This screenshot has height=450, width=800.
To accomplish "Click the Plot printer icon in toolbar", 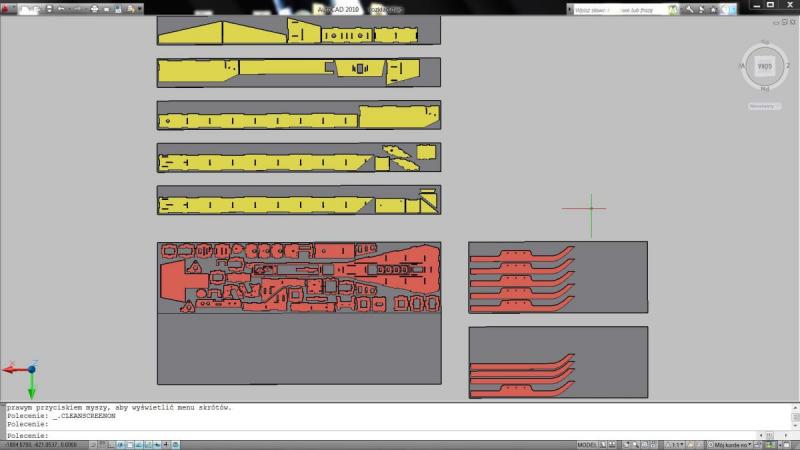I will coord(94,8).
